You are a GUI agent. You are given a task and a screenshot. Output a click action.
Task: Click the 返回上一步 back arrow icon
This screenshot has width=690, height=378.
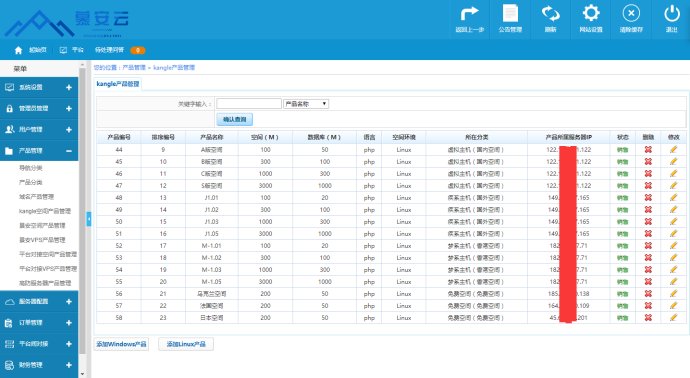tap(470, 14)
